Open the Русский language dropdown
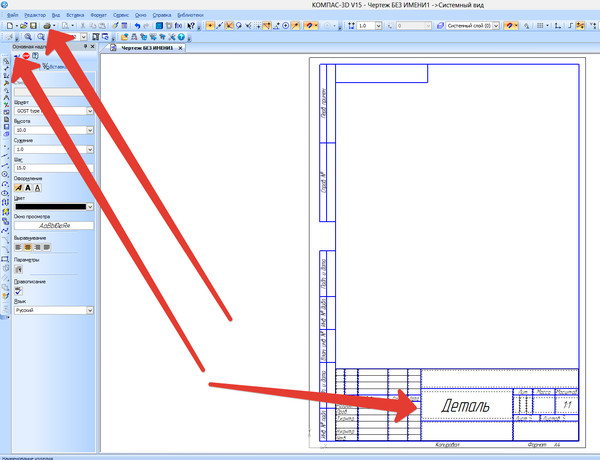600x460 pixels. click(90, 311)
